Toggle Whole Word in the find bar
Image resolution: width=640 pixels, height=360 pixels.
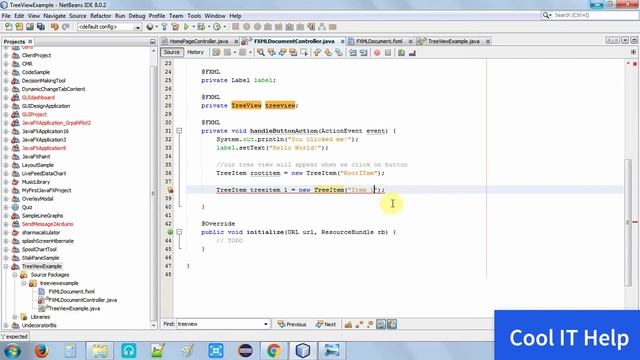tap(359, 324)
